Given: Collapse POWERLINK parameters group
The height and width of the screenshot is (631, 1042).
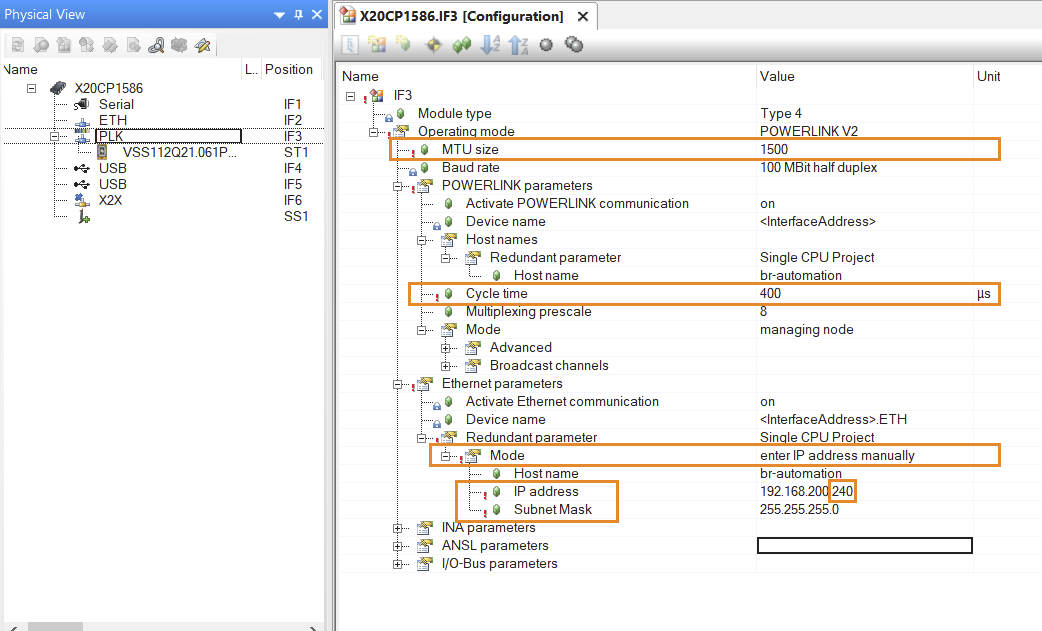Looking at the screenshot, I should (397, 186).
